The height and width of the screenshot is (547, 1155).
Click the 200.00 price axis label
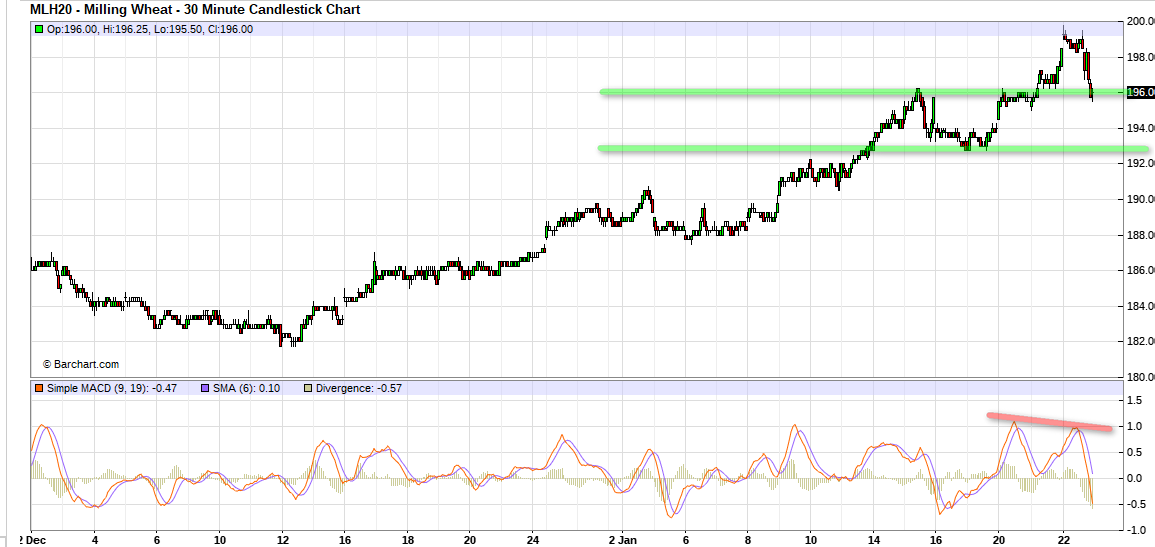(x=1140, y=21)
